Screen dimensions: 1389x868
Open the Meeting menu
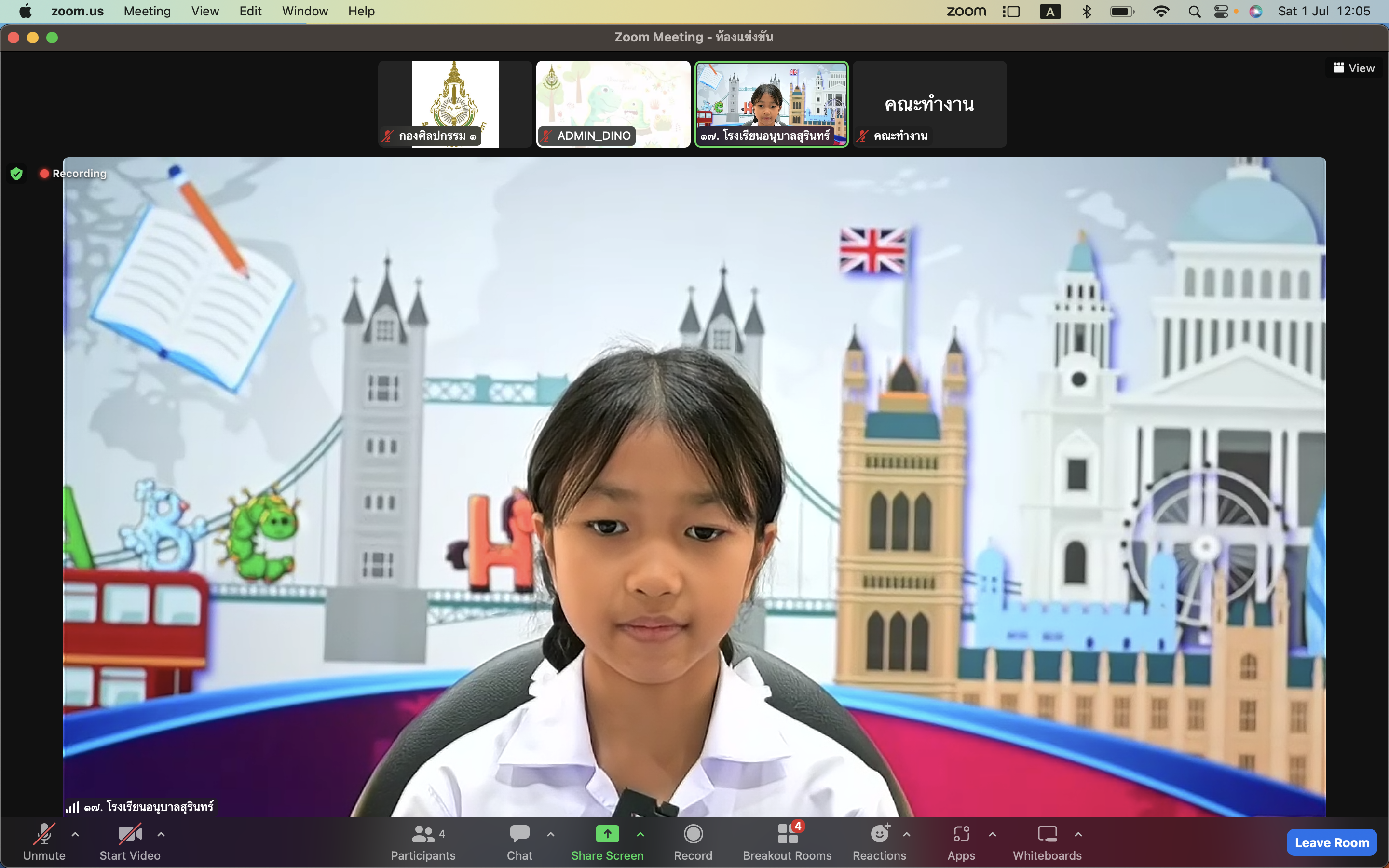[147, 11]
